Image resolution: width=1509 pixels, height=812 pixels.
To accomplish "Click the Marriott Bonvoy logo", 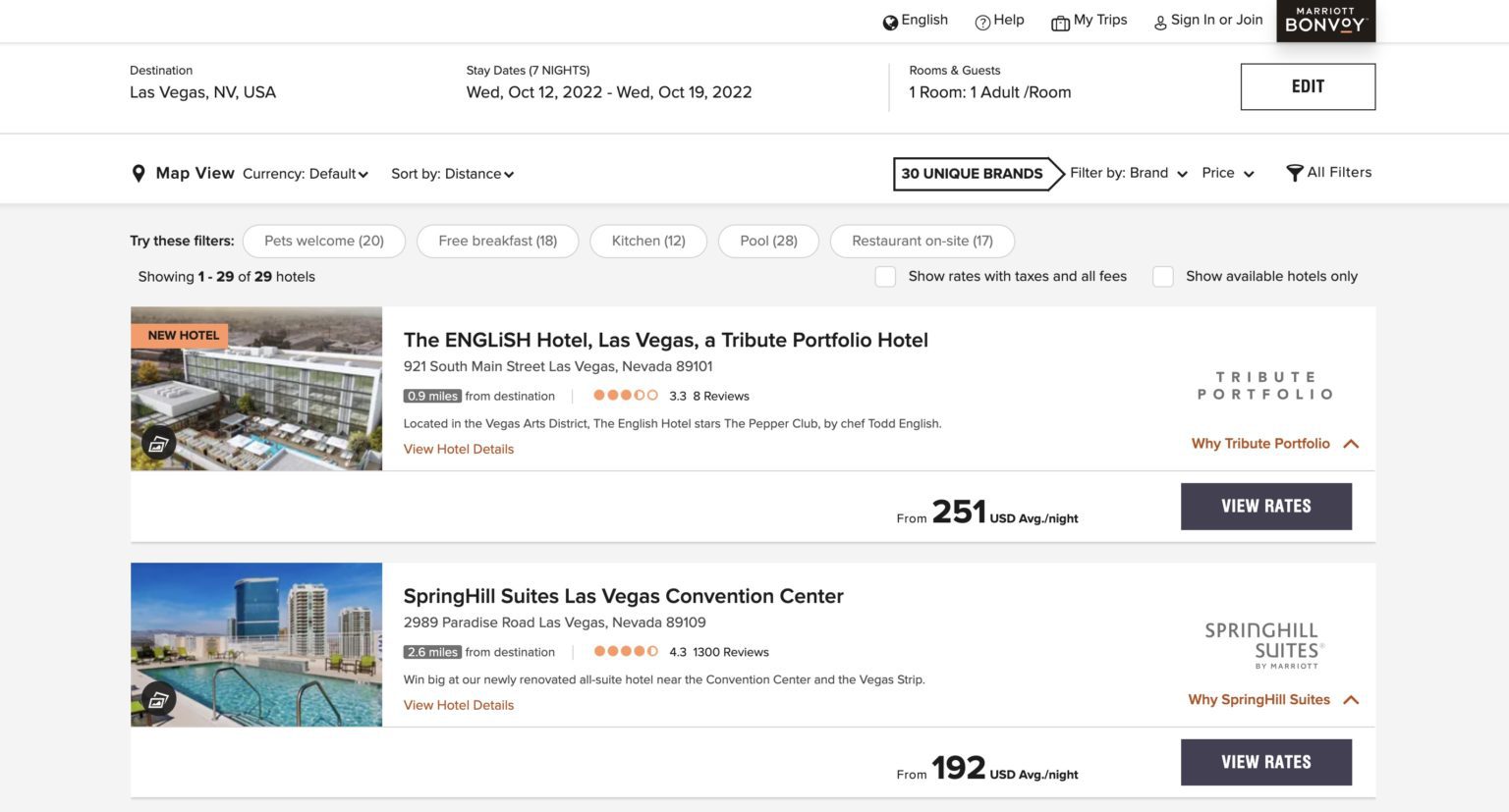I will click(x=1325, y=20).
